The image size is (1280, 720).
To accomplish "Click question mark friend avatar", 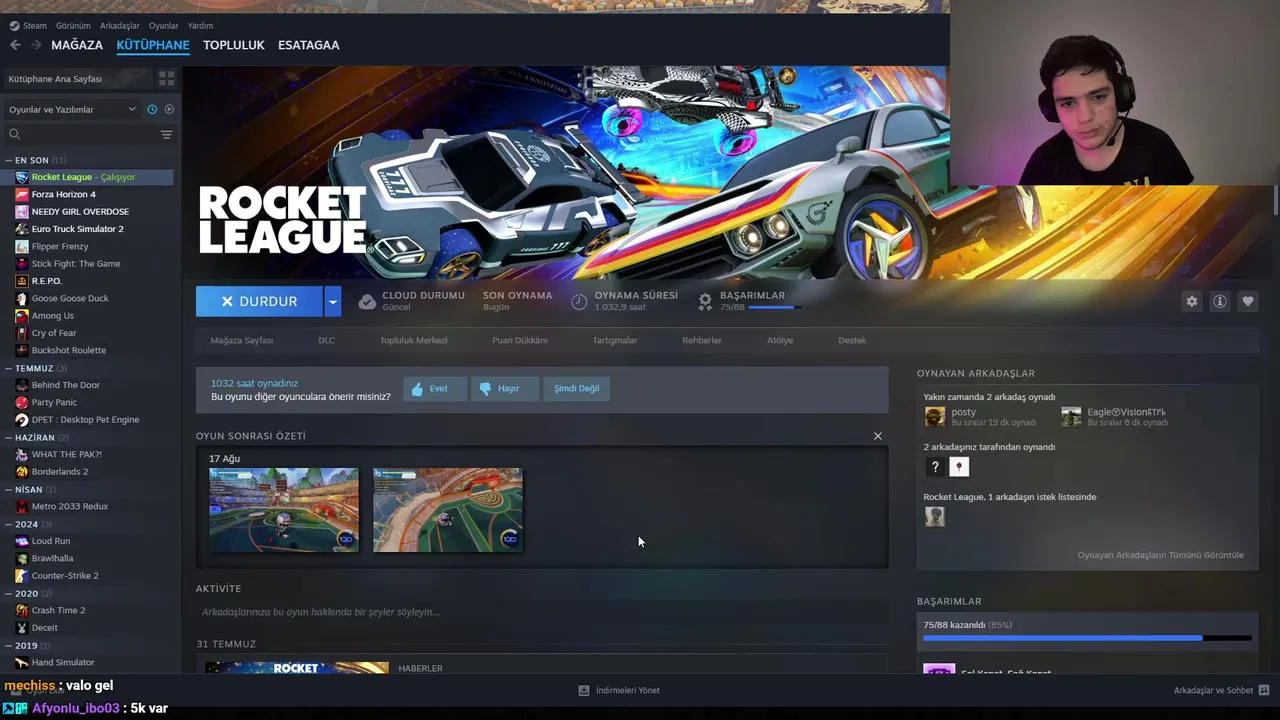I will point(935,467).
